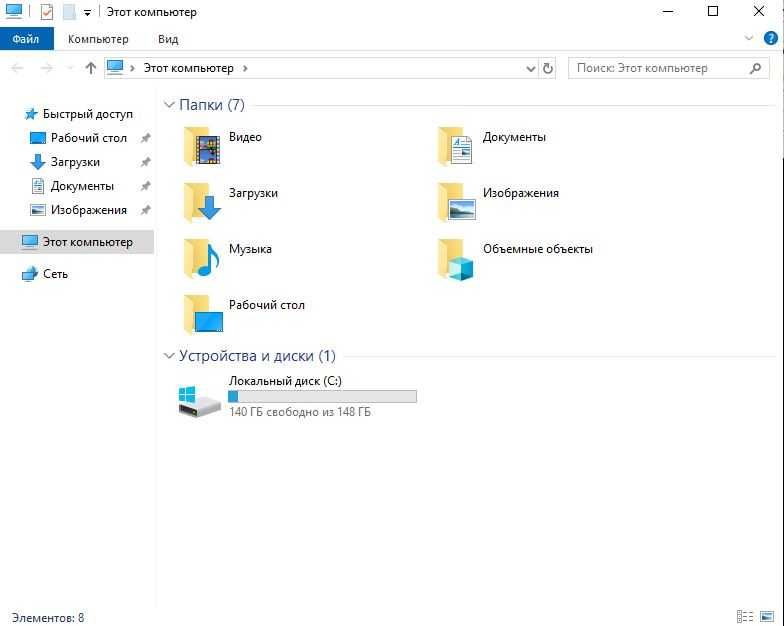Click the Объемные объекты label

[x=538, y=248]
